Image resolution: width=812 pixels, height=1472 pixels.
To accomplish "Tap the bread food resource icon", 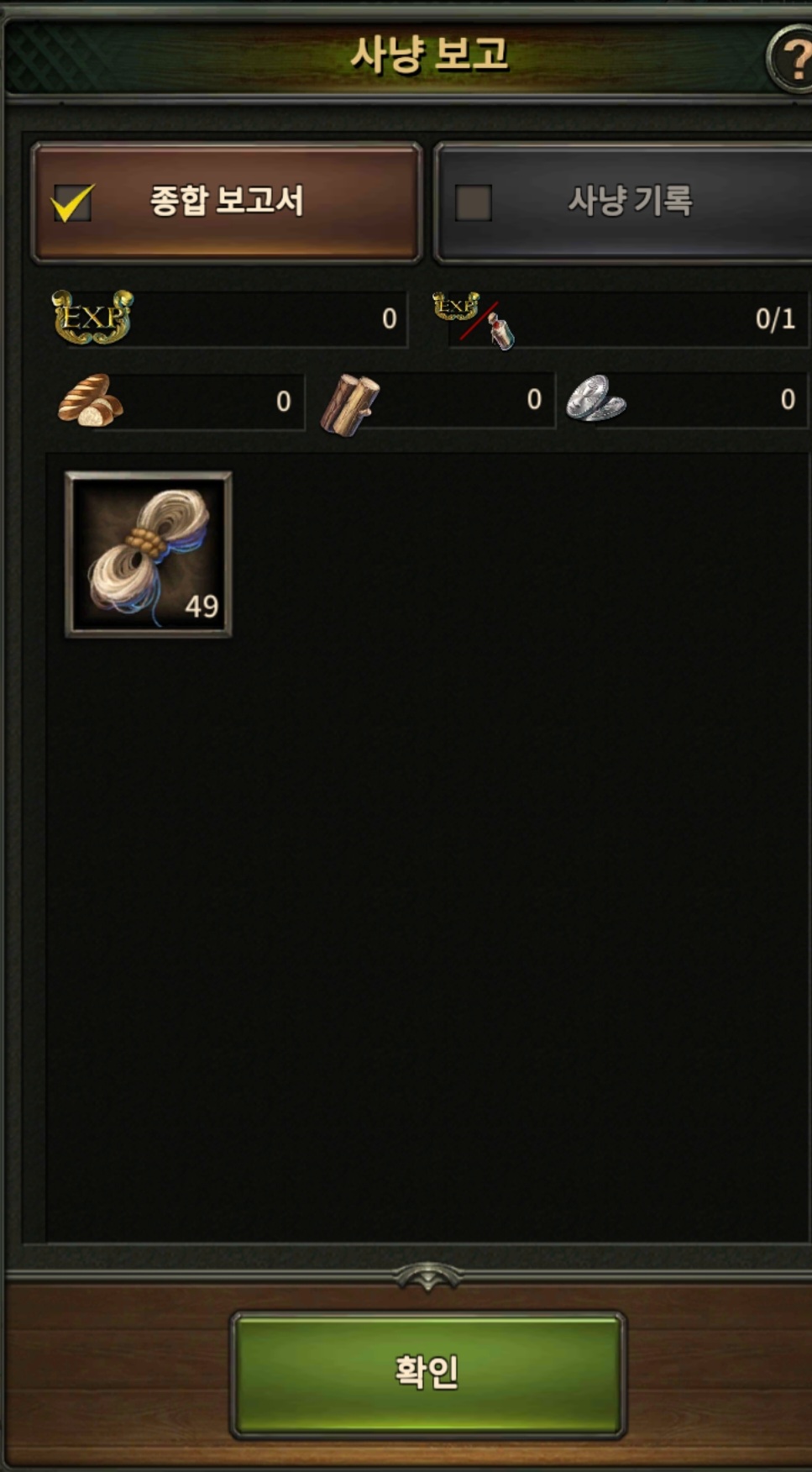I will [91, 400].
